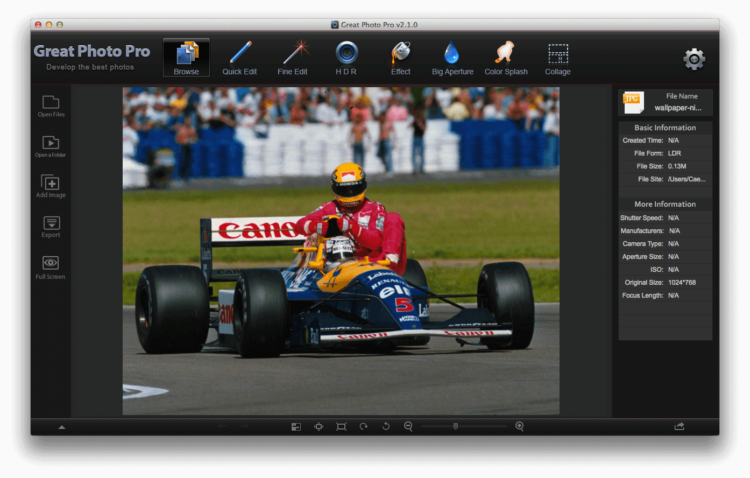Viewport: 750px width, 478px height.
Task: Click the File Size value '0.13M'
Action: point(677,167)
